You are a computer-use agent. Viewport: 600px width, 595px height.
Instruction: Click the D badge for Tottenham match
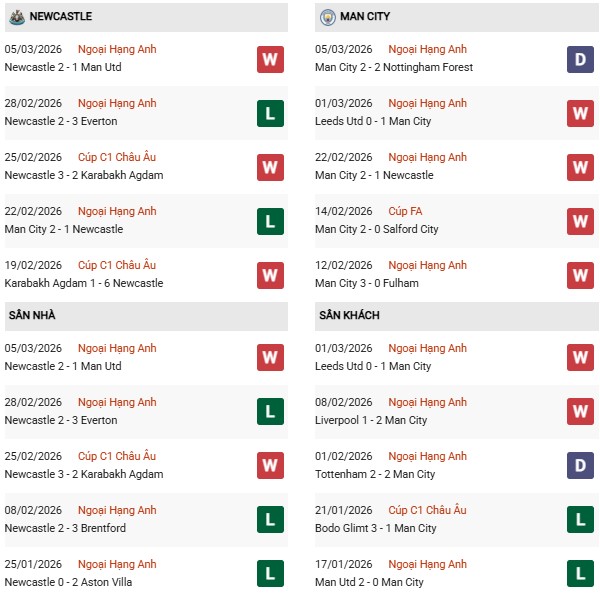[x=580, y=466]
